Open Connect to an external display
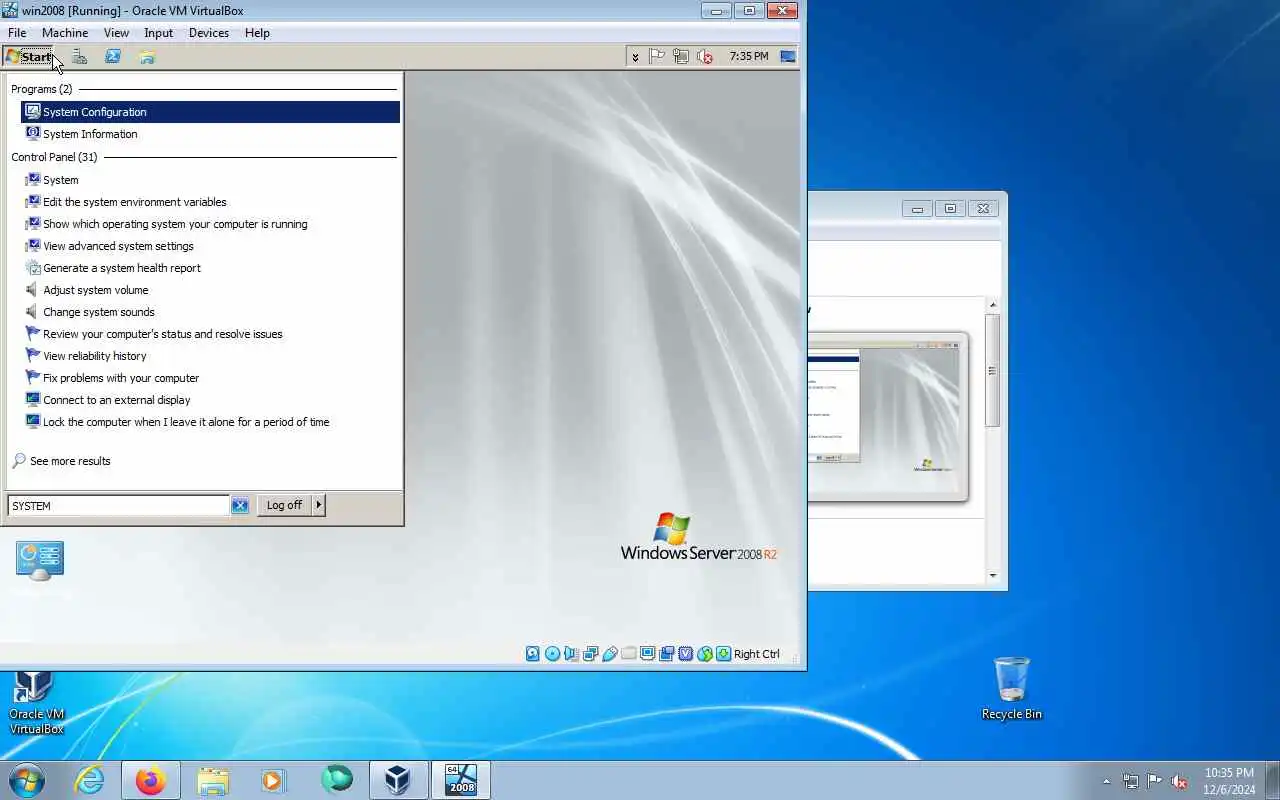The image size is (1280, 800). point(211,400)
